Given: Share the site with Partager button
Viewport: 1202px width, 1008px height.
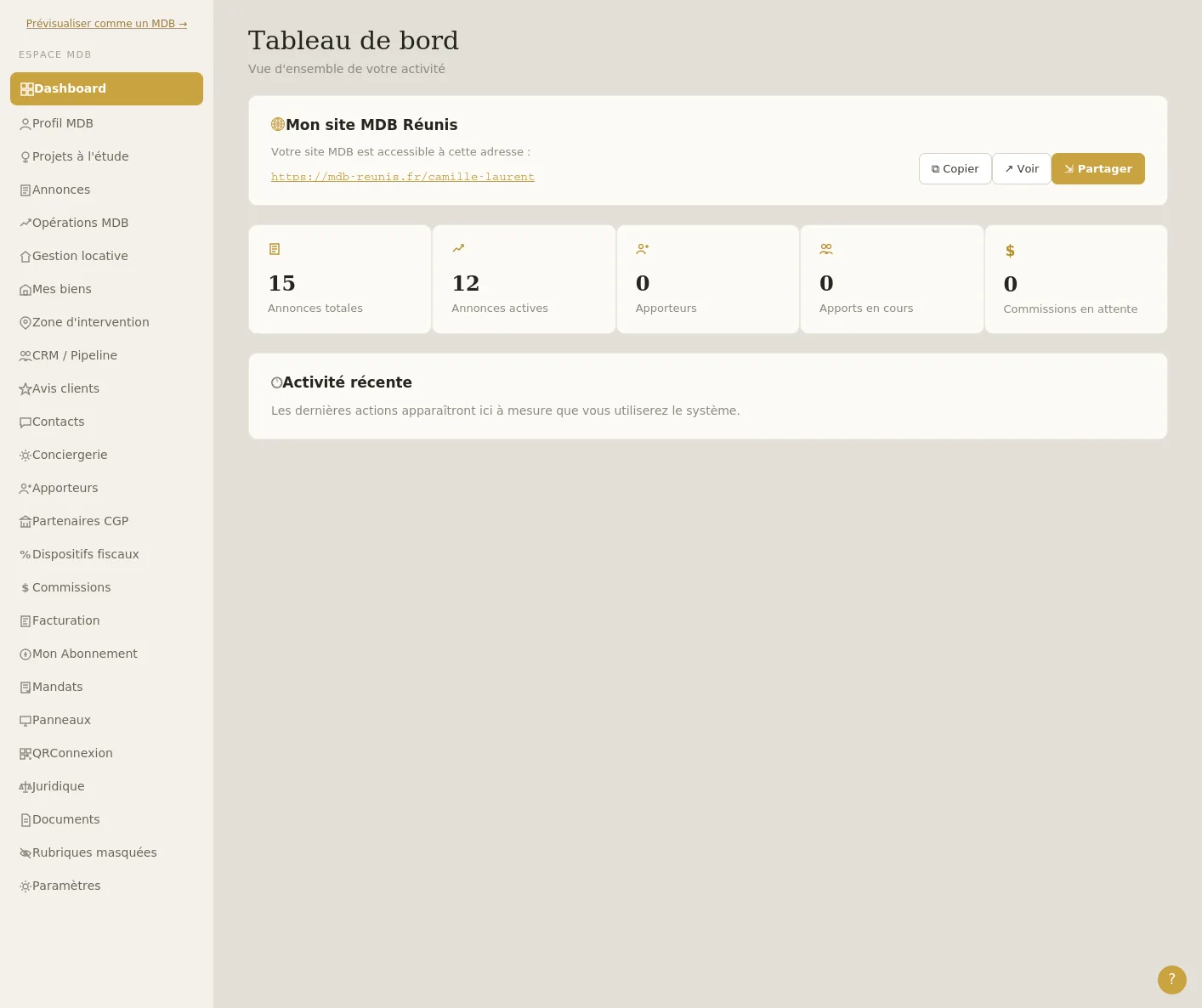Looking at the screenshot, I should point(1098,168).
